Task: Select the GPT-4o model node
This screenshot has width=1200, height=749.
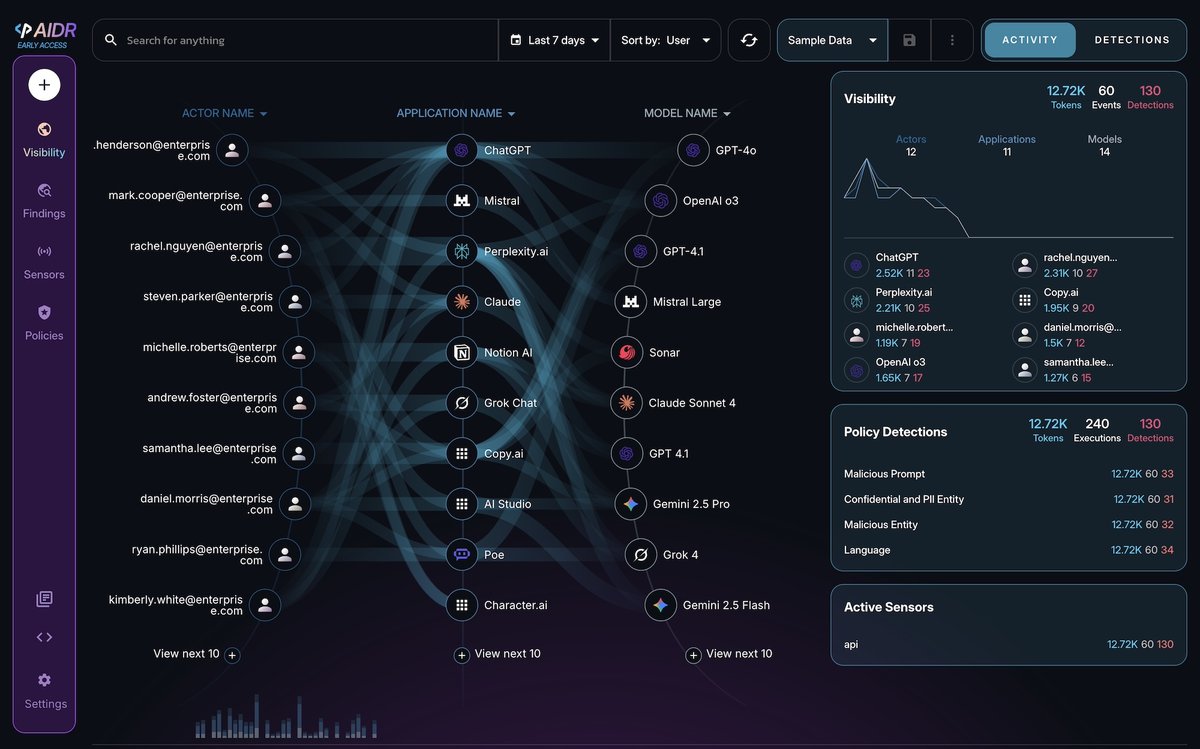Action: pyautogui.click(x=693, y=150)
